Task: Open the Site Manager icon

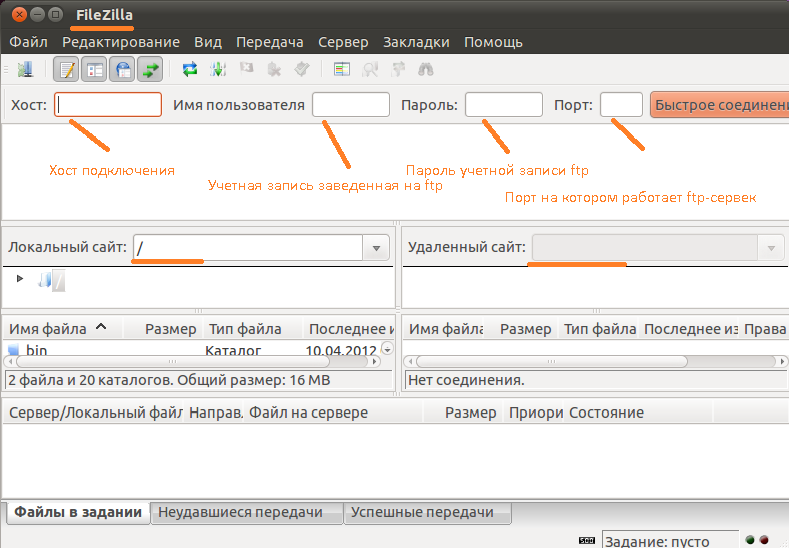Action: (x=25, y=70)
